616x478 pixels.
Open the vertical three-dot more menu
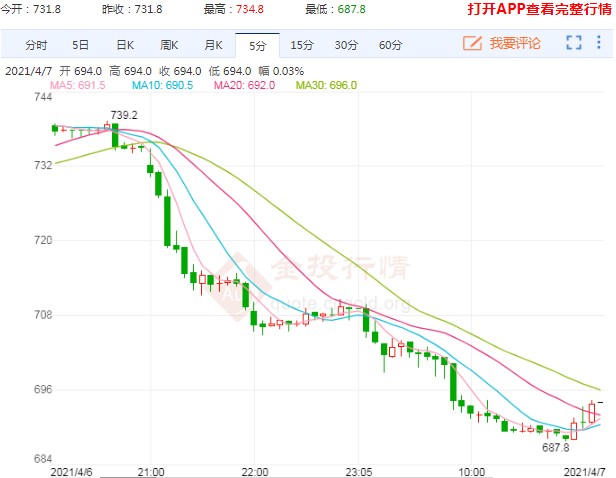(x=599, y=42)
